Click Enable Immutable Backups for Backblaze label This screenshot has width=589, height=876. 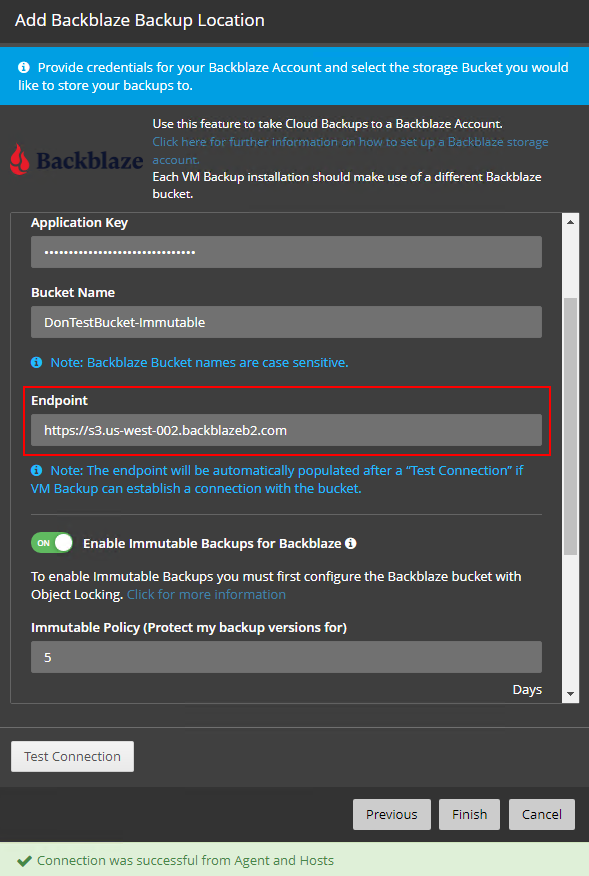(x=212, y=544)
